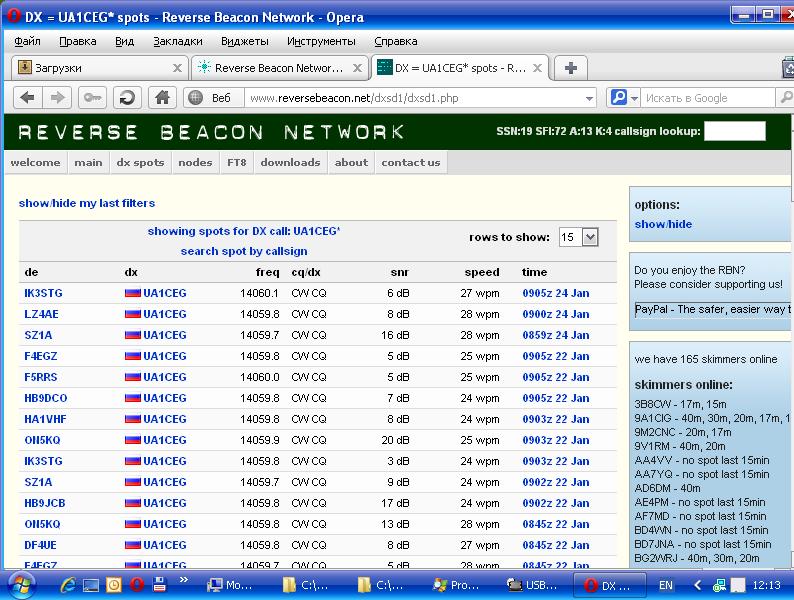Open the Закладки menu
The image size is (794, 600).
tap(178, 41)
